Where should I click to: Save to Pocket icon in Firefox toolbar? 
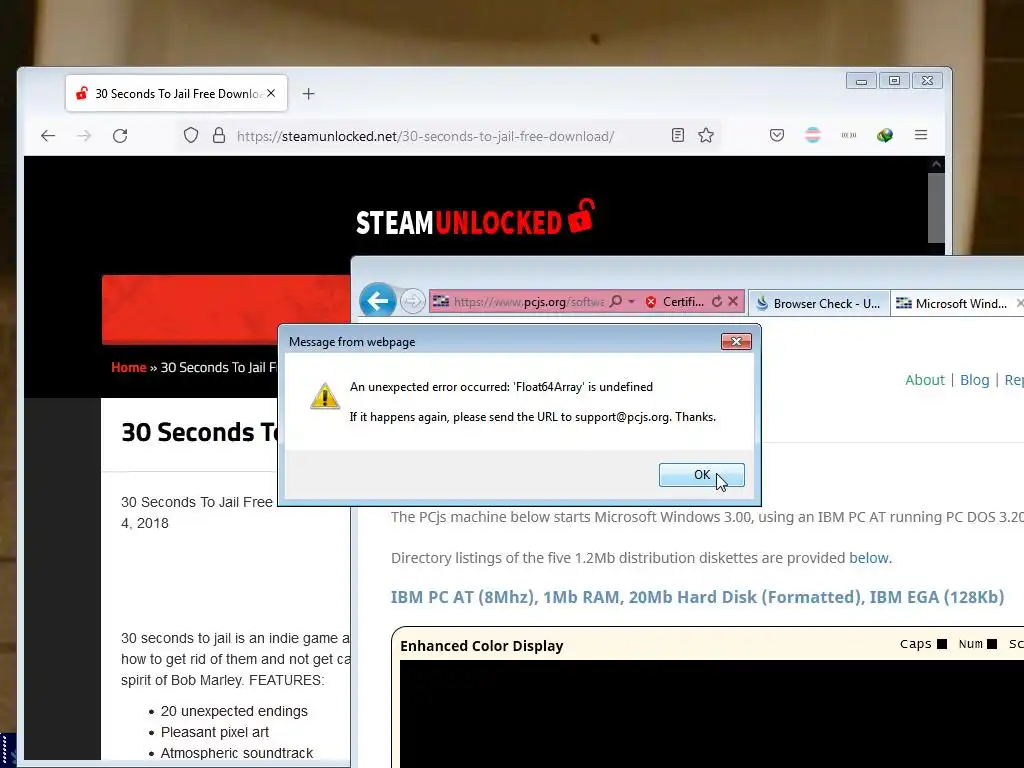click(x=776, y=135)
